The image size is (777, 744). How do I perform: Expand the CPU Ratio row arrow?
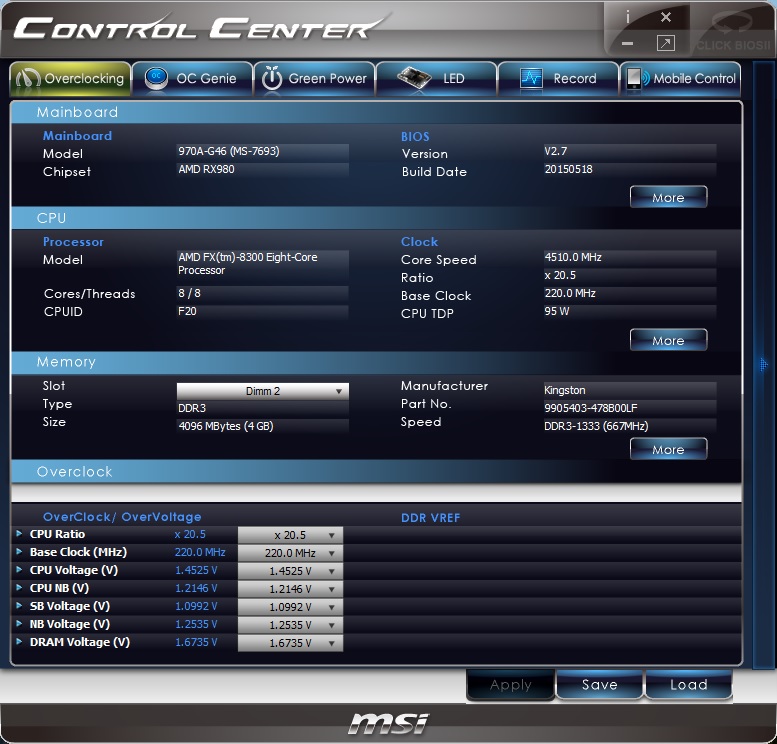pos(19,533)
